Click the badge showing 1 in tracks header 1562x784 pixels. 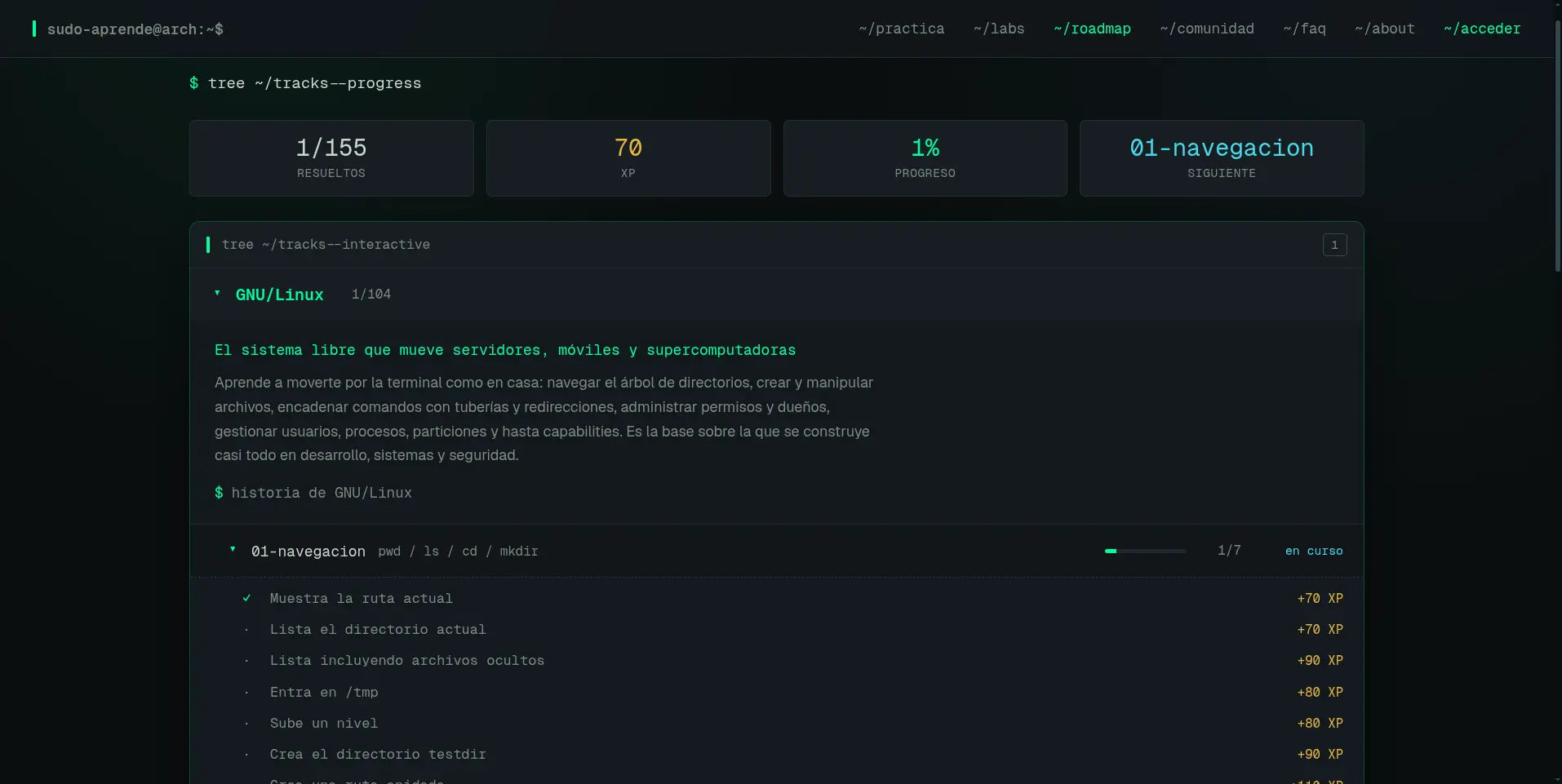click(1335, 245)
